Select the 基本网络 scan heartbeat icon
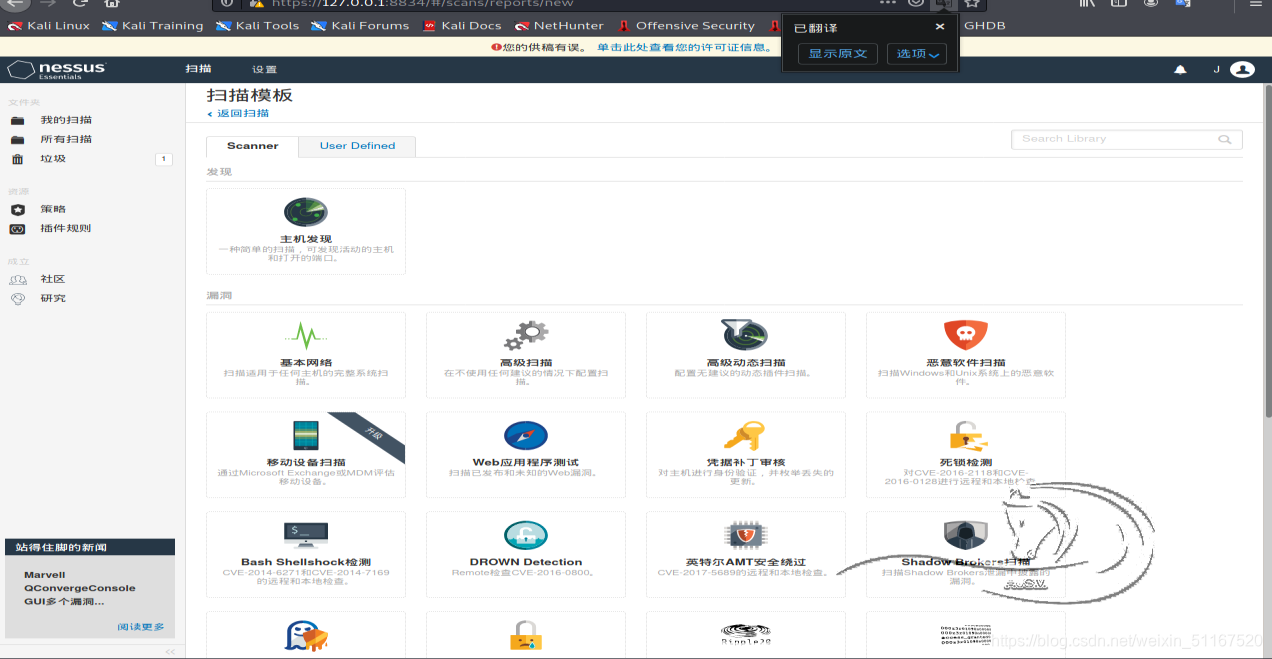The image size is (1272, 659). (305, 336)
